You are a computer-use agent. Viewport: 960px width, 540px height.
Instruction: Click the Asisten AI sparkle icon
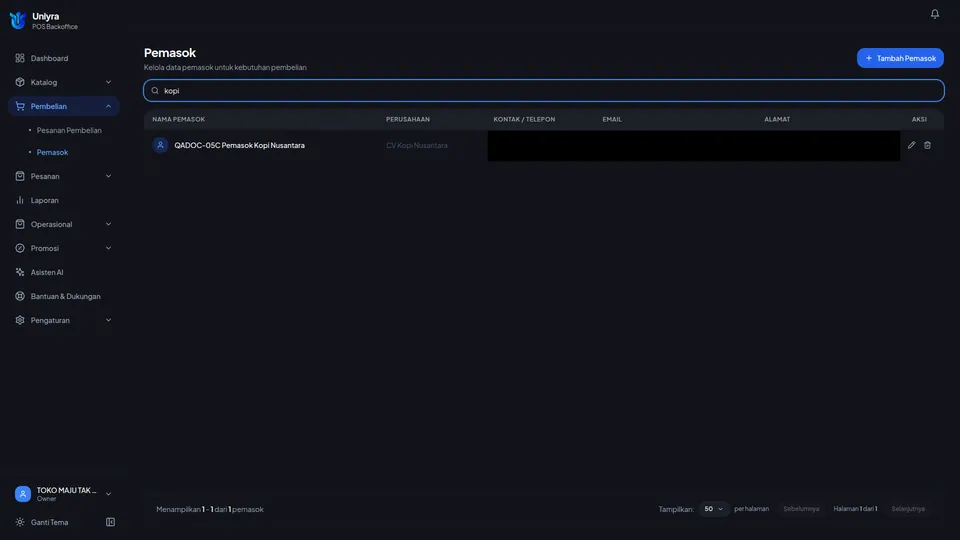click(20, 272)
